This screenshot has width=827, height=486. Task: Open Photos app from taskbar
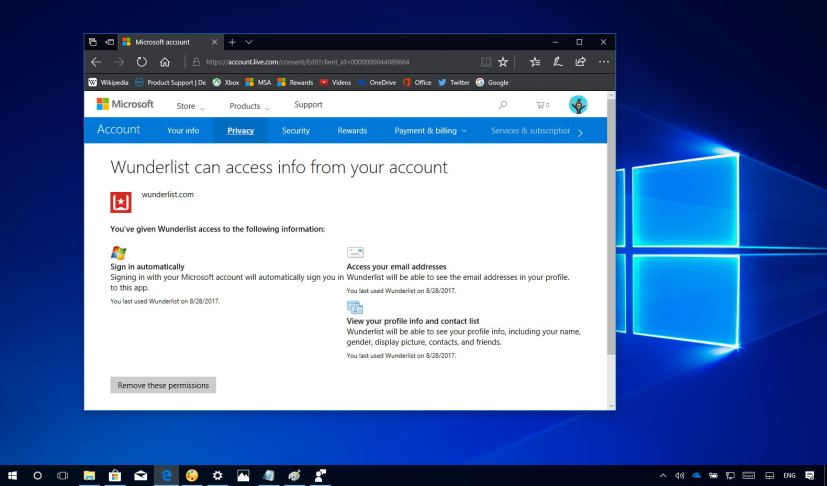tap(243, 475)
